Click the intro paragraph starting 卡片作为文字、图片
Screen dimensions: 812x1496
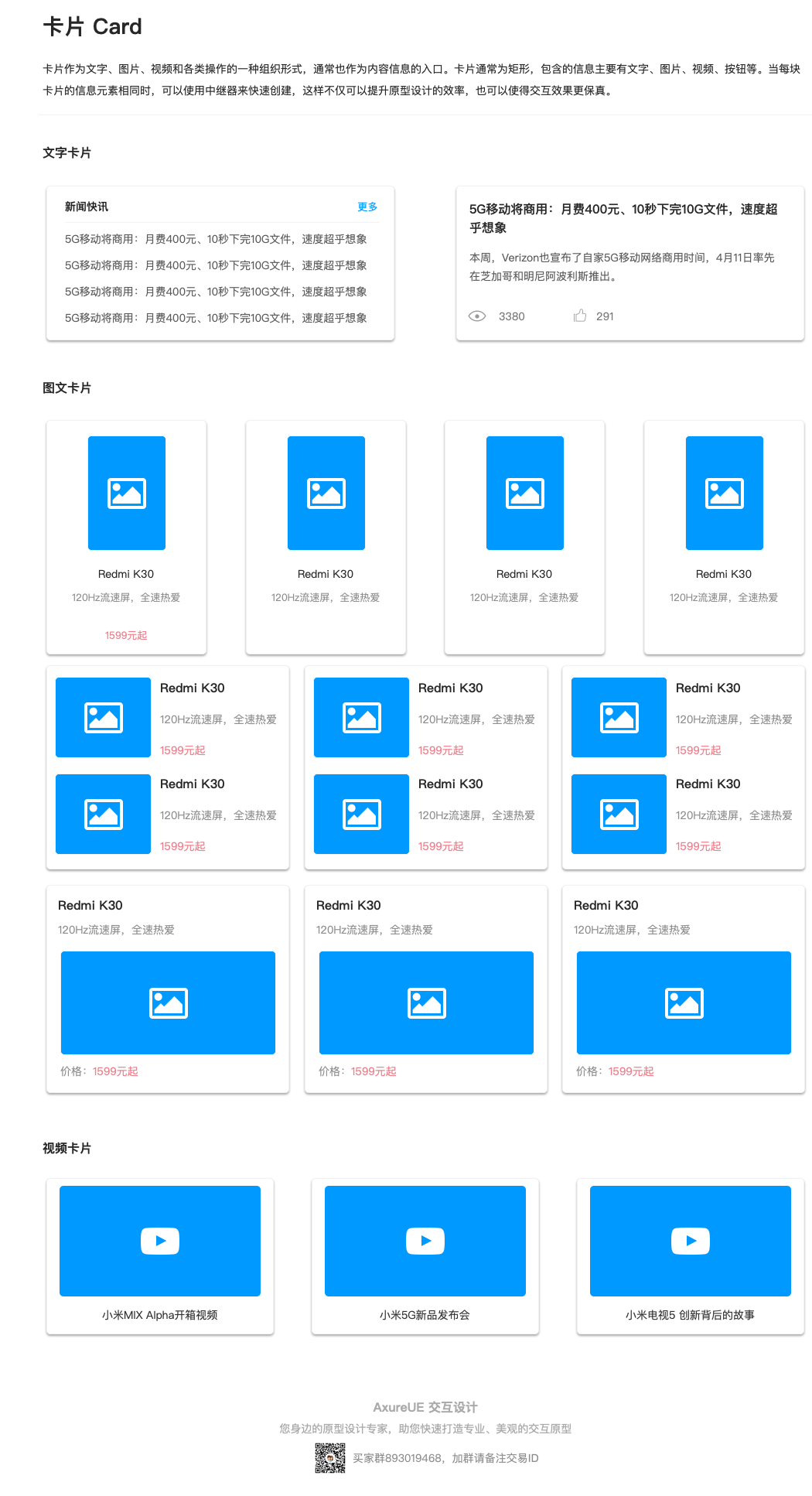421,80
